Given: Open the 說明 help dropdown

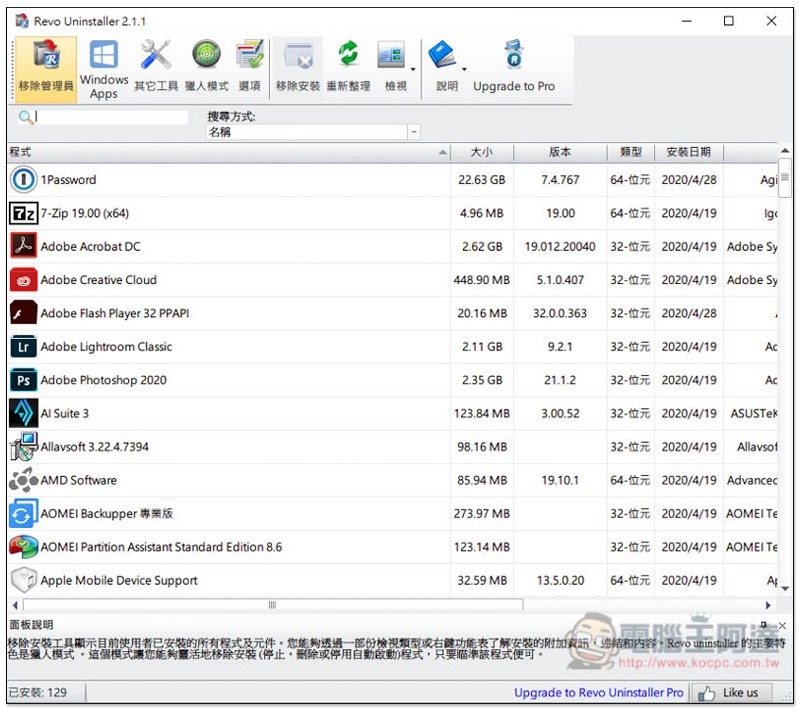Looking at the screenshot, I should tap(447, 67).
